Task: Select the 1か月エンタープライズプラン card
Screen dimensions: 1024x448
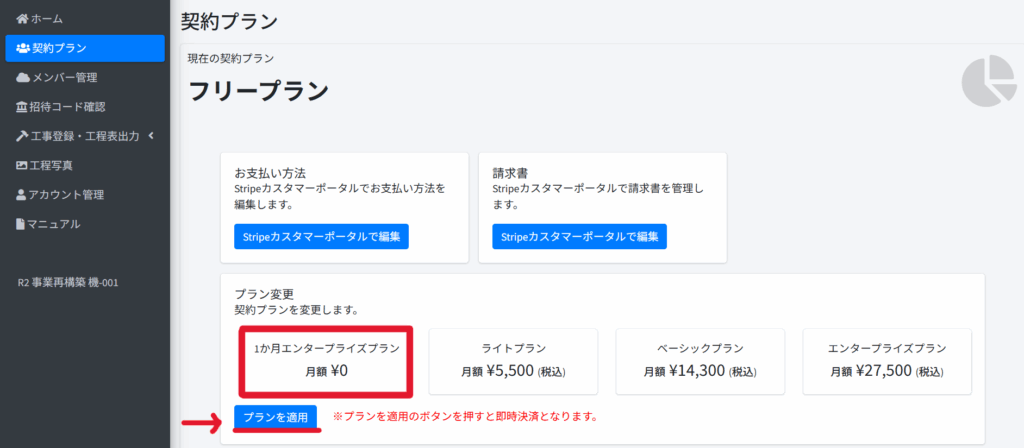Action: (x=327, y=361)
